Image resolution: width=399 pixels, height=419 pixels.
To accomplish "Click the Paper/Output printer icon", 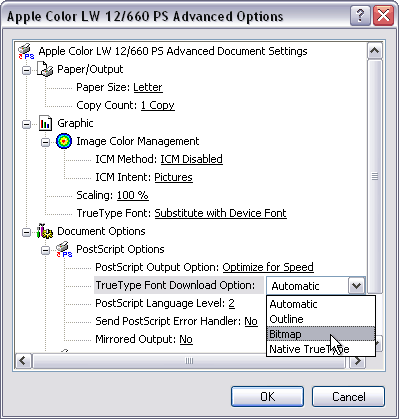I will click(x=45, y=69).
